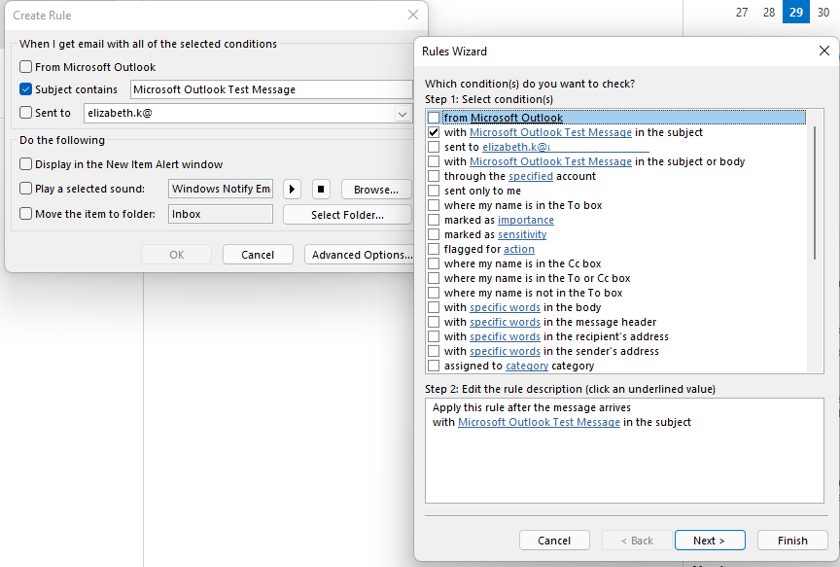Select calendar date 30
The width and height of the screenshot is (840, 567).
(823, 12)
